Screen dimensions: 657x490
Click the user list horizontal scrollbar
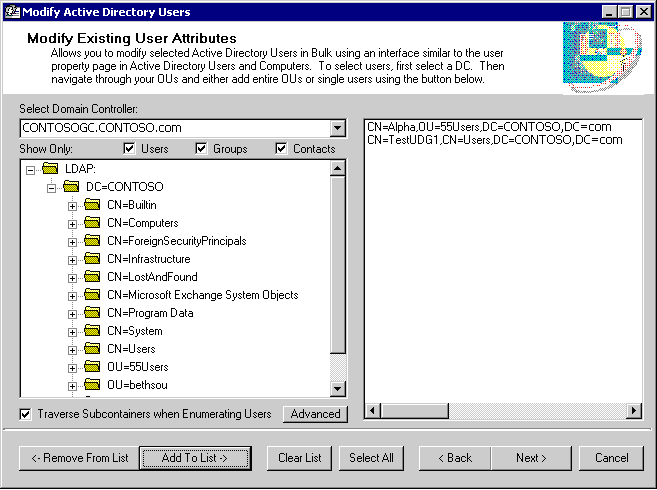coord(502,411)
